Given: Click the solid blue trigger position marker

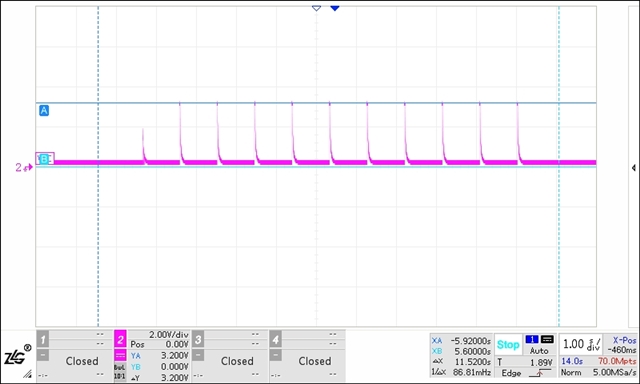Looking at the screenshot, I should [x=335, y=8].
